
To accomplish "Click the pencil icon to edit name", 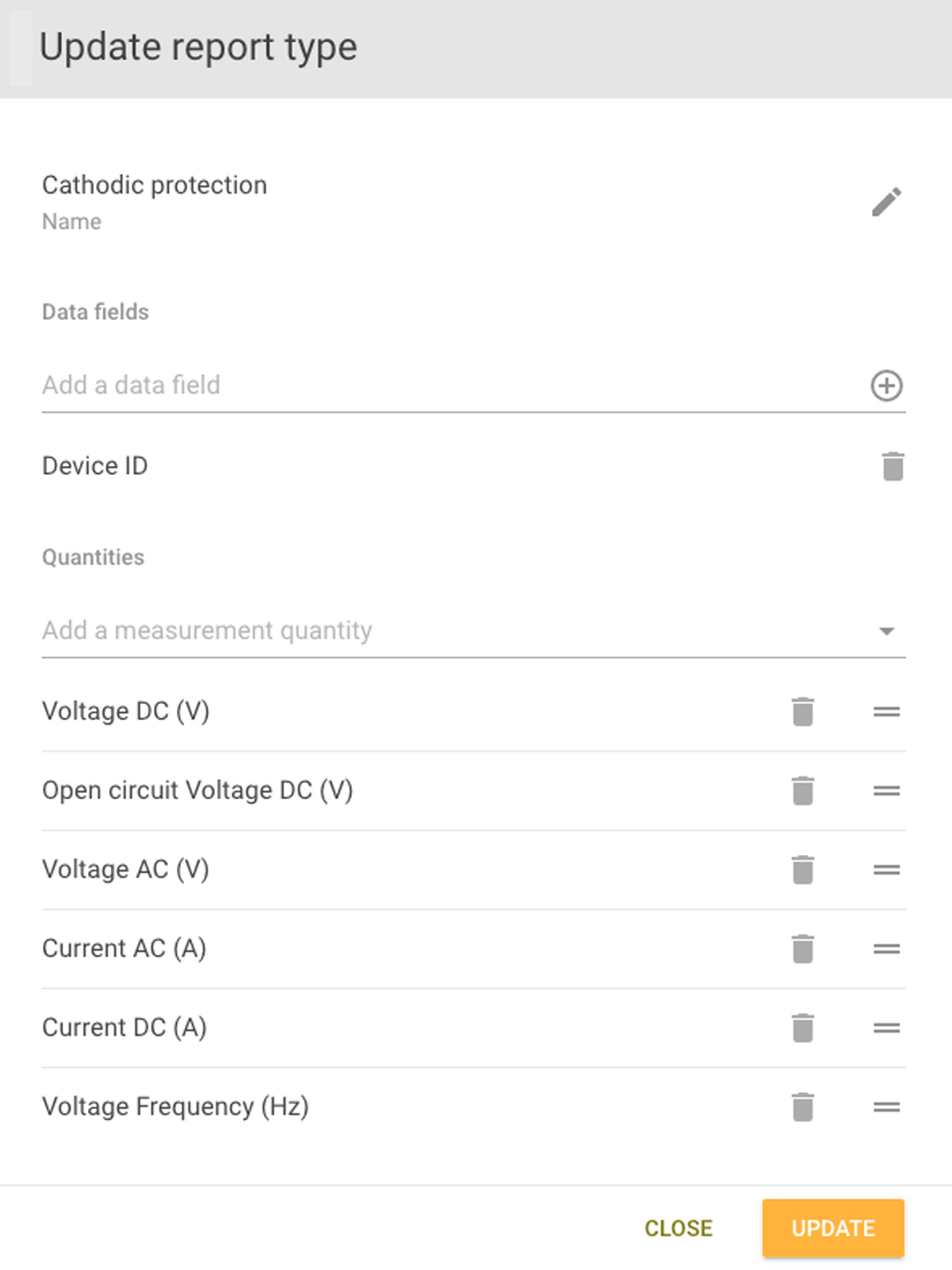I will [x=886, y=202].
